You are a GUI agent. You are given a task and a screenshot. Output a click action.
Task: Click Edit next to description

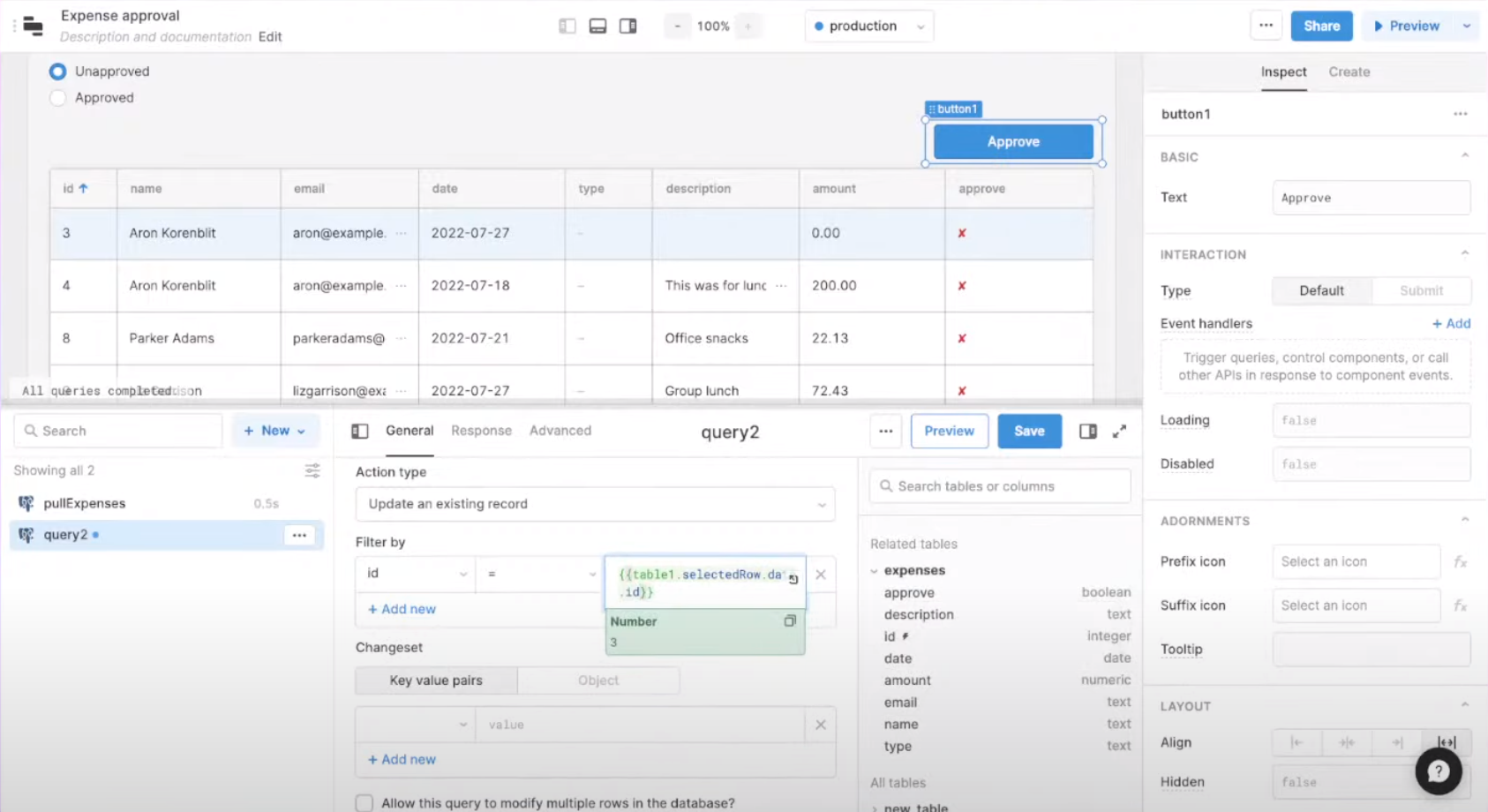(x=270, y=37)
